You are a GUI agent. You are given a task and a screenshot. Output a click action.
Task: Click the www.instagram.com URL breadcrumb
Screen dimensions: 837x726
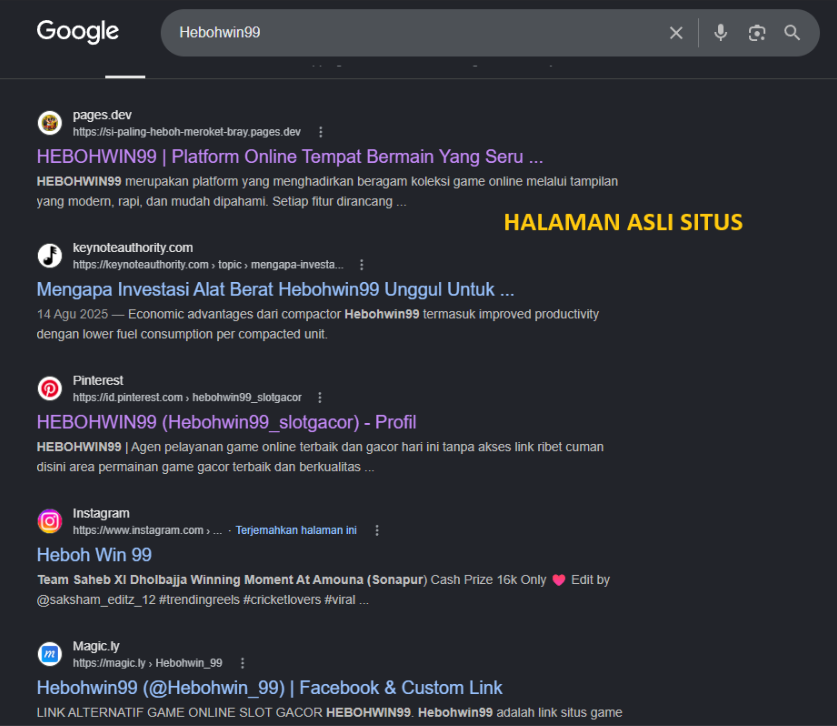point(147,530)
